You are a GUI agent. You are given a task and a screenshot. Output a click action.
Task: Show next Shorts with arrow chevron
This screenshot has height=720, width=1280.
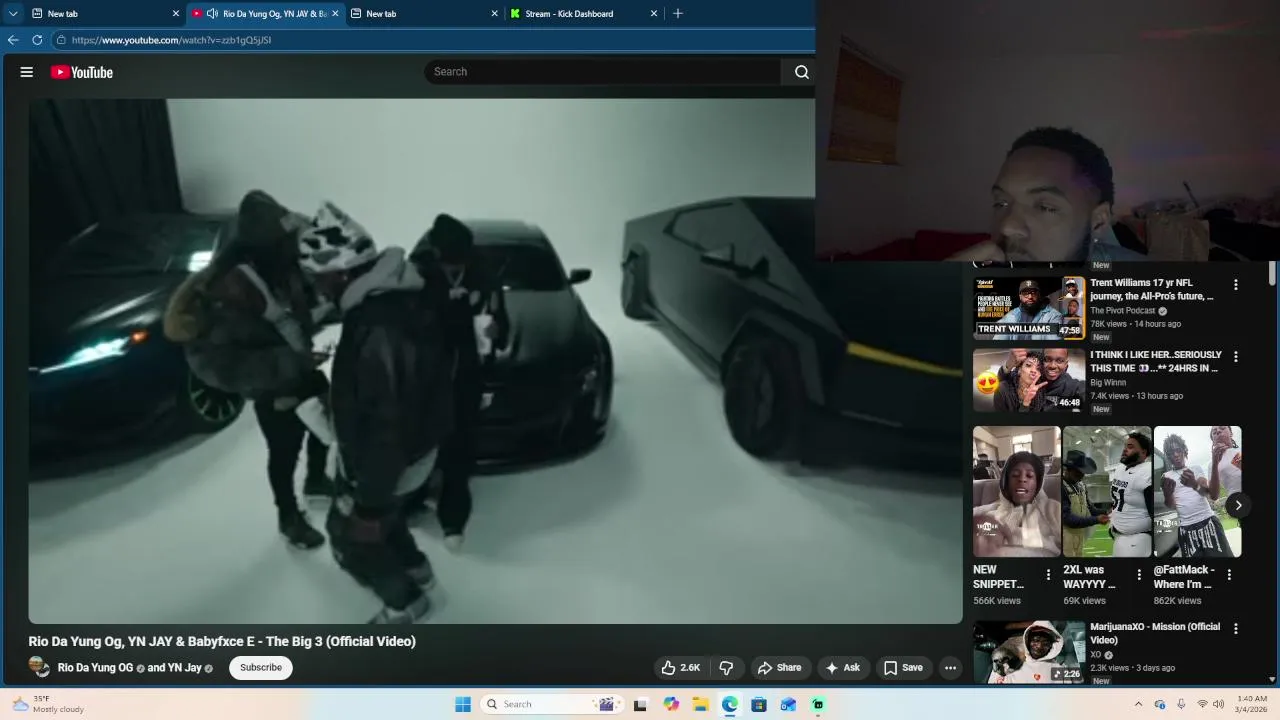(x=1238, y=505)
